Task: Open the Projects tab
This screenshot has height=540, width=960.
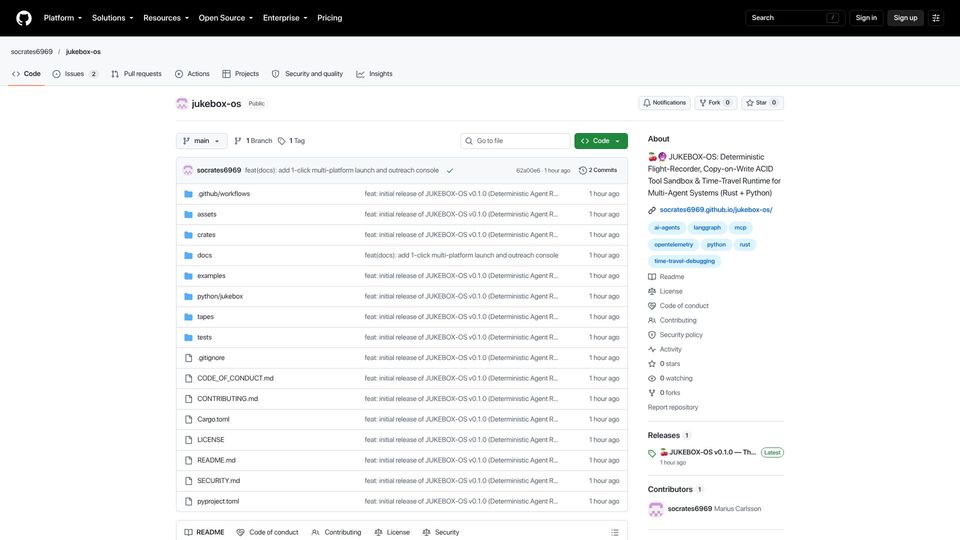Action: point(241,74)
